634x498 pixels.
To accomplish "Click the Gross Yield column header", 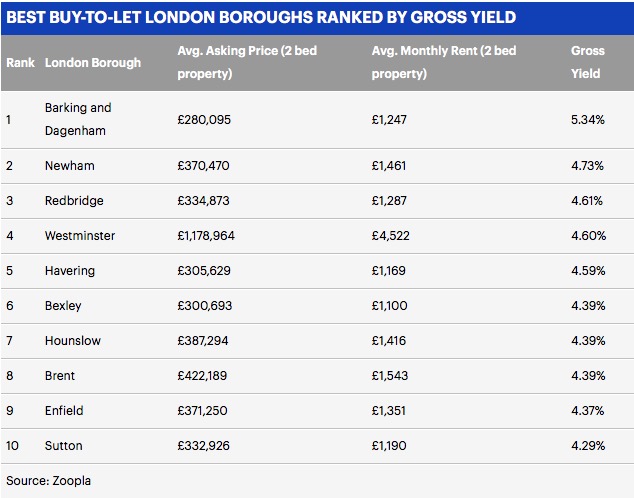I will [x=588, y=62].
